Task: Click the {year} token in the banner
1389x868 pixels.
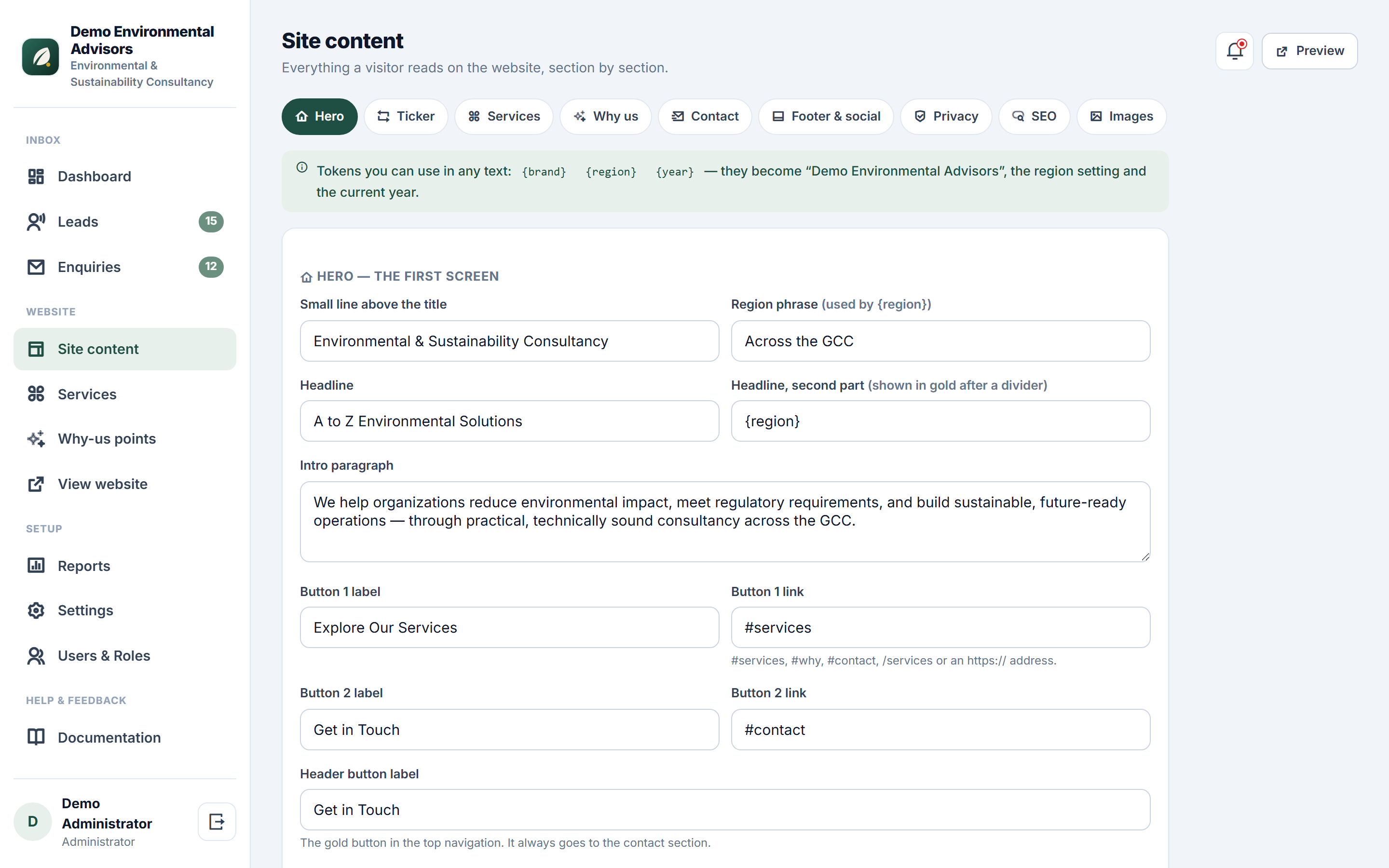Action: 675,172
